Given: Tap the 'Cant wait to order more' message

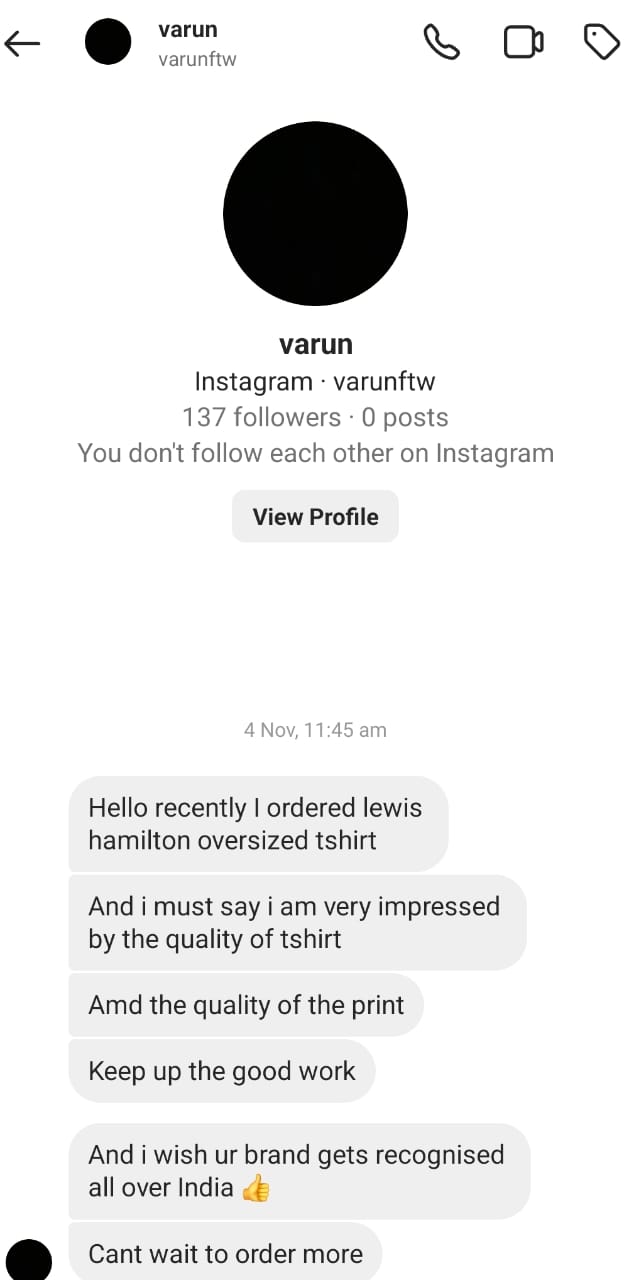Looking at the screenshot, I should (x=225, y=1253).
